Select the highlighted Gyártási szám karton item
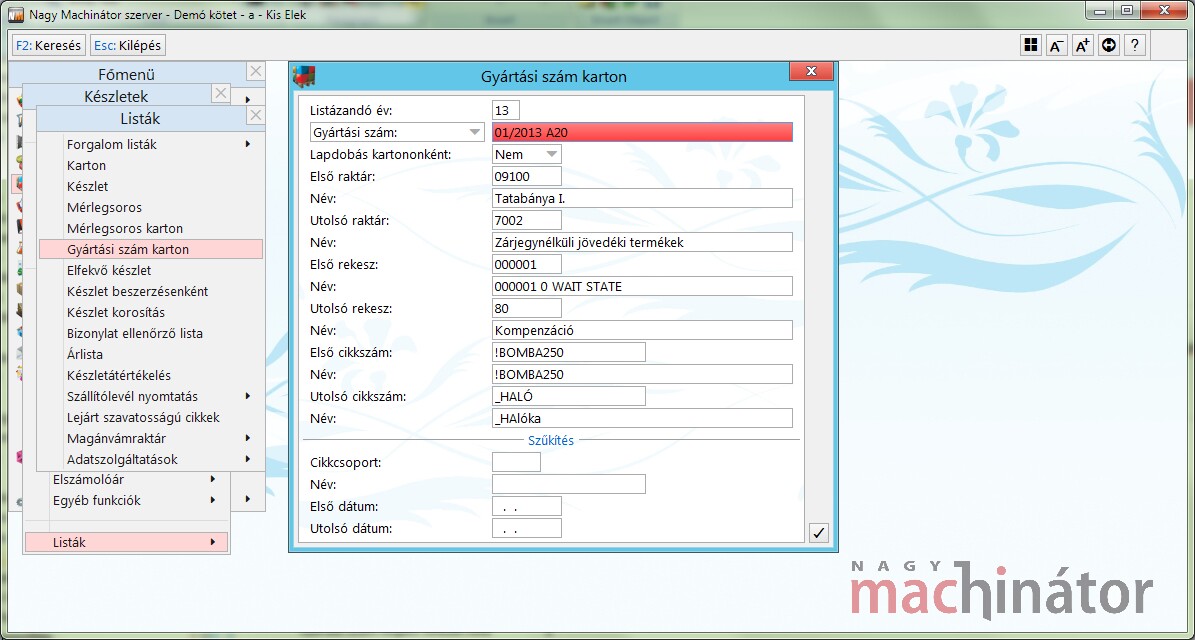The width and height of the screenshot is (1195, 640). (151, 249)
